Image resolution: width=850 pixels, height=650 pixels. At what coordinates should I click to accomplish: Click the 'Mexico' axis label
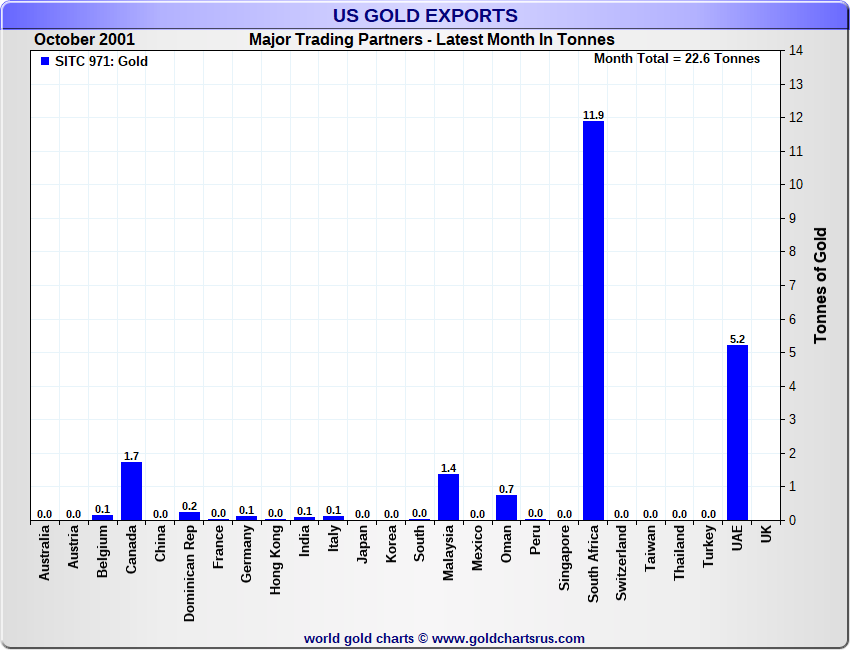477,548
